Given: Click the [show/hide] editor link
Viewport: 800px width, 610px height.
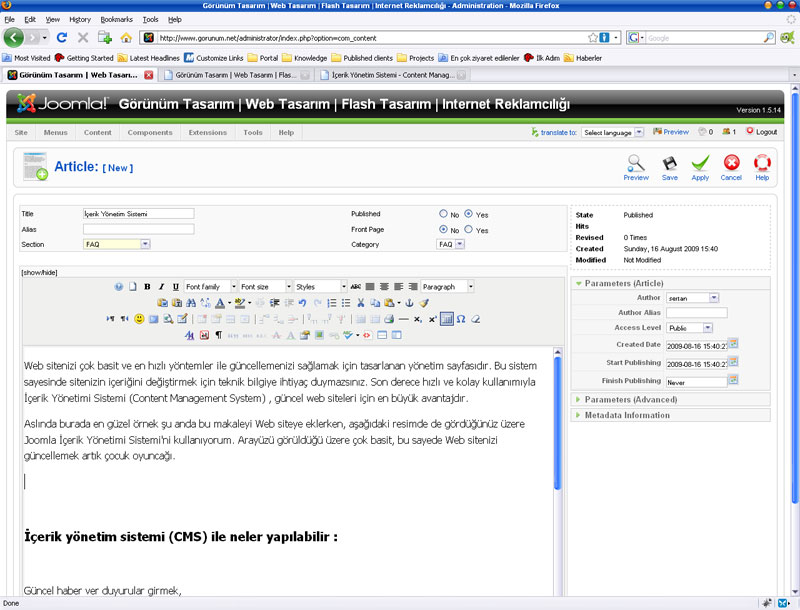Looking at the screenshot, I should [39, 272].
